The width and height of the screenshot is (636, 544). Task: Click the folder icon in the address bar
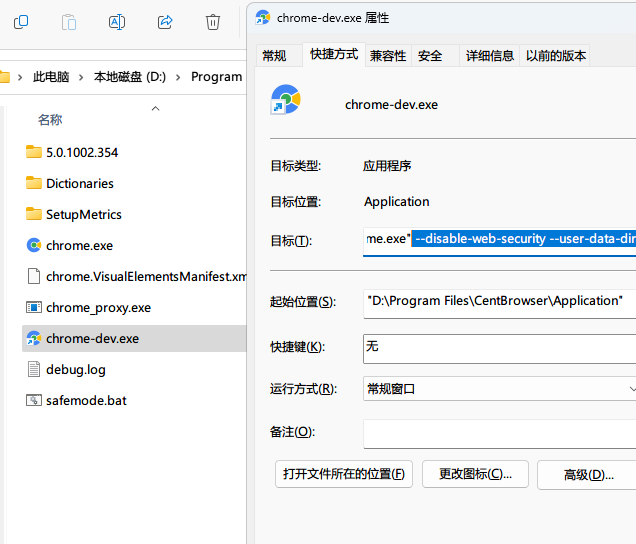4,77
